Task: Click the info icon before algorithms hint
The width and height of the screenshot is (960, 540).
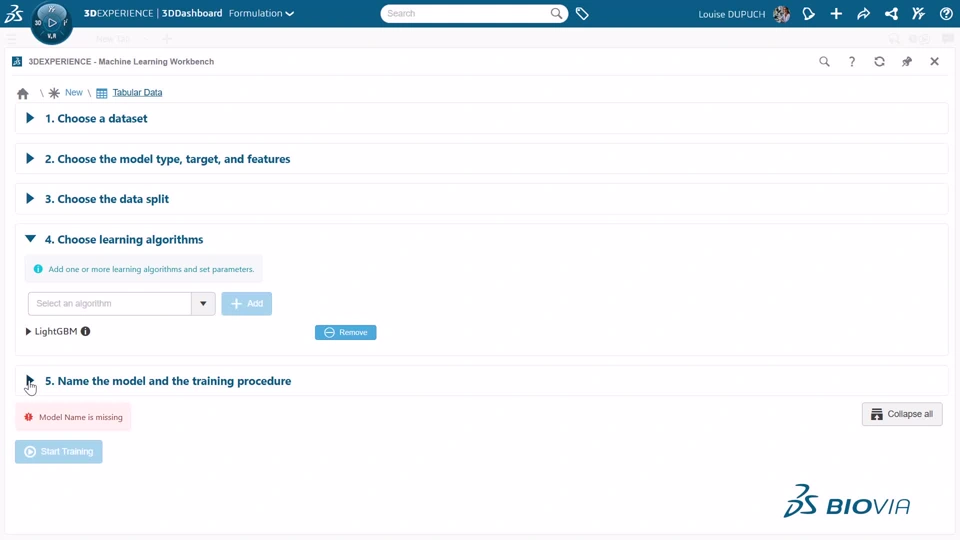Action: 38,269
